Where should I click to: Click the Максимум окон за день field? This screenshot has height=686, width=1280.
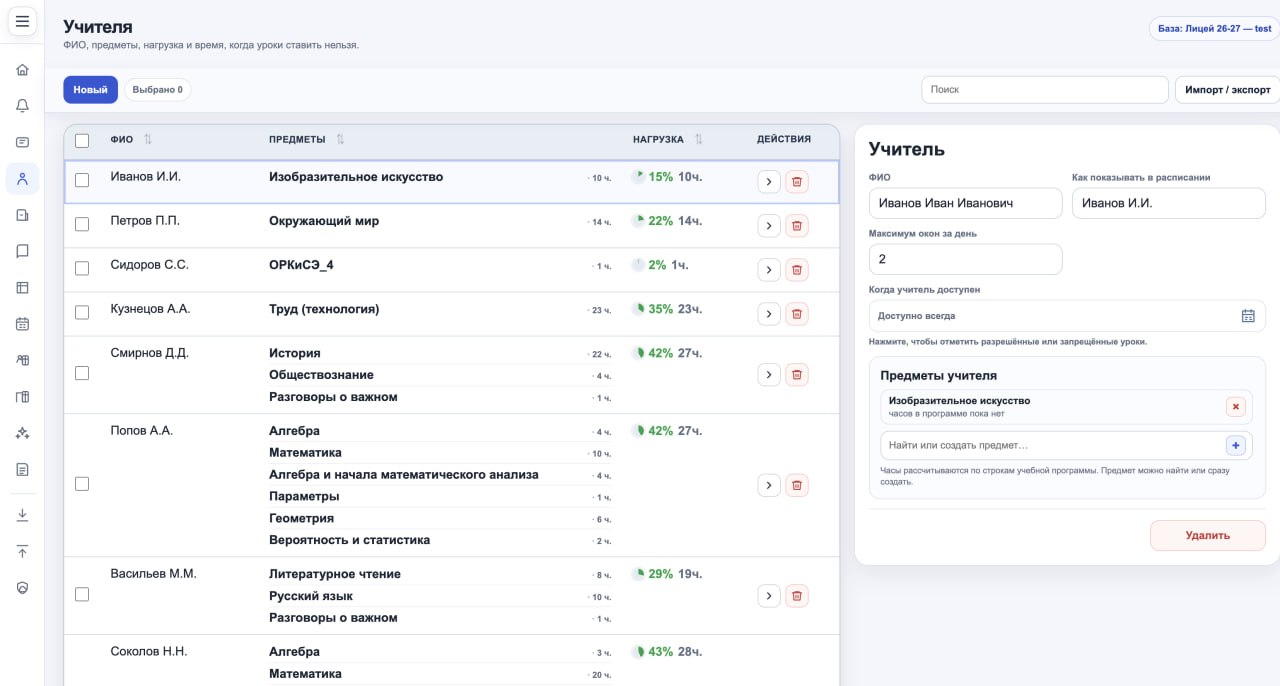coord(965,259)
